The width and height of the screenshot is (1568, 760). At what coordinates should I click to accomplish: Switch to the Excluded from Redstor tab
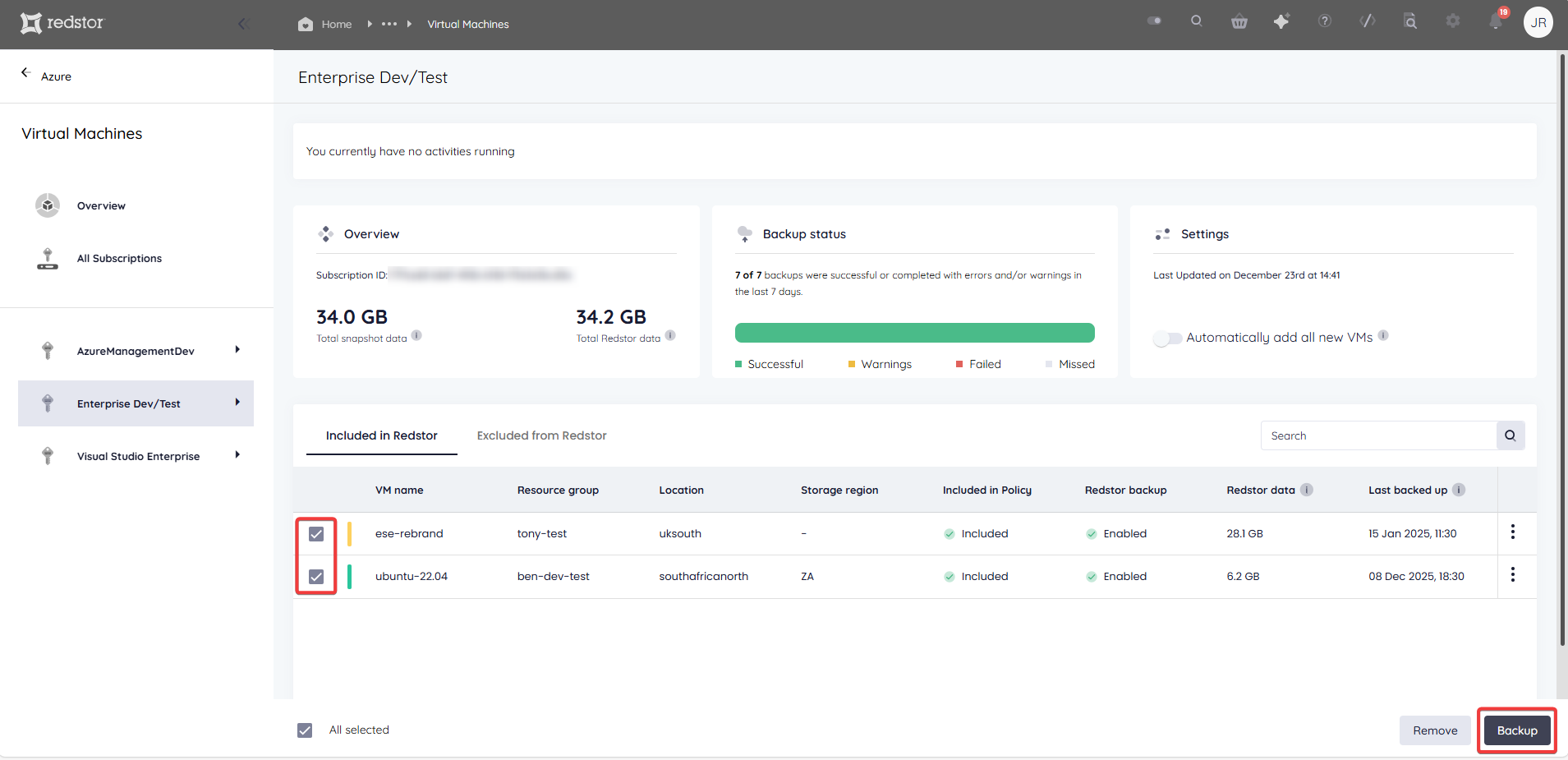(542, 435)
